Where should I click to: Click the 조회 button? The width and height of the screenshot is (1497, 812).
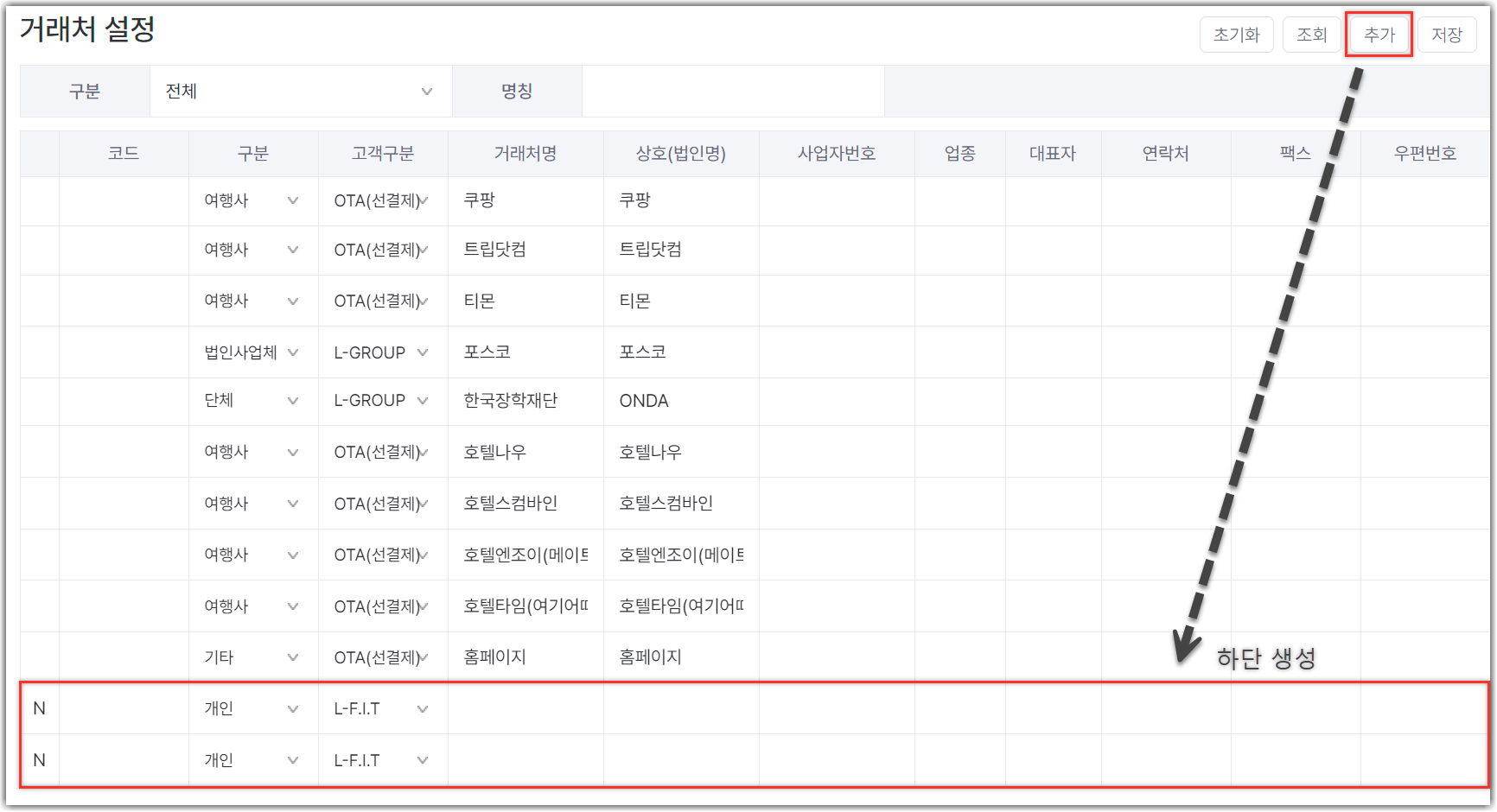[1311, 35]
